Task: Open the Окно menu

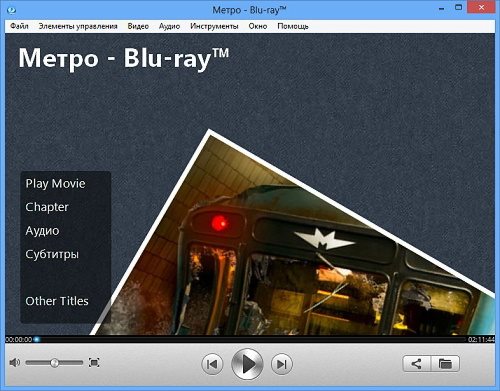Action: 258,26
